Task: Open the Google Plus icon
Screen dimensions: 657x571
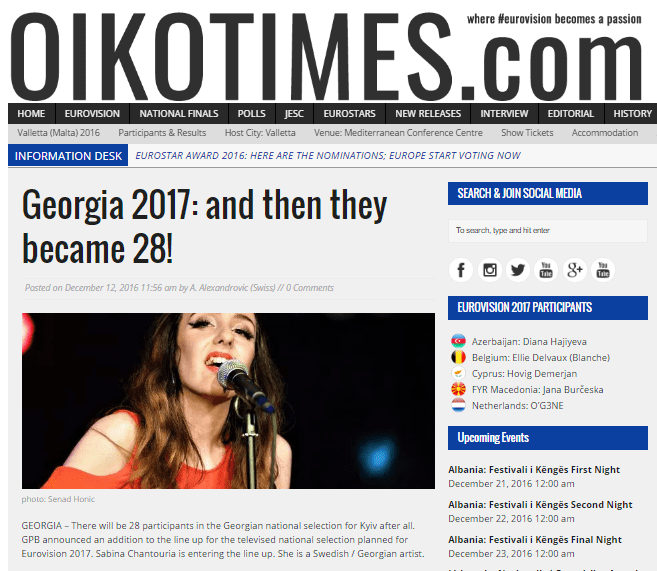Action: [574, 270]
